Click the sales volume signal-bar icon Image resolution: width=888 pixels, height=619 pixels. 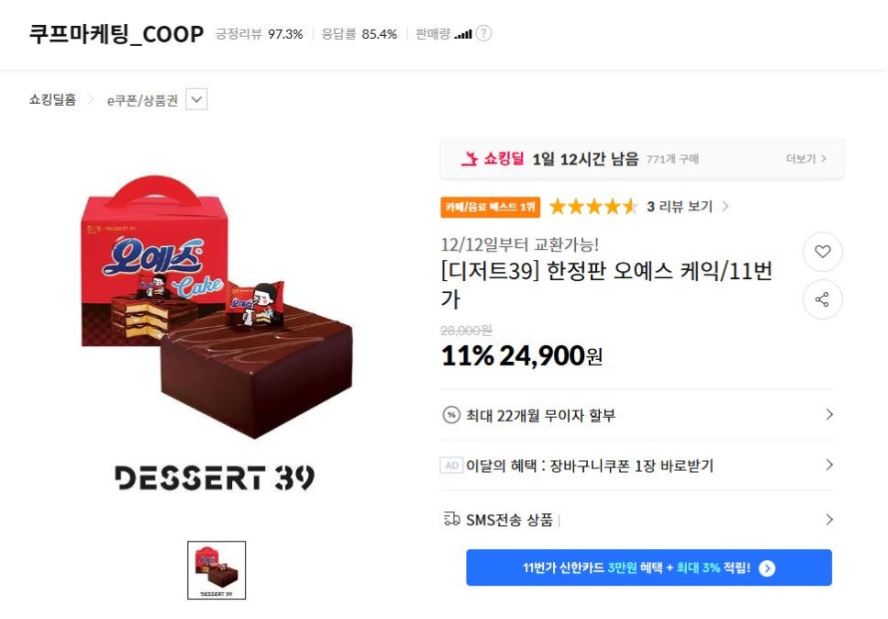463,35
